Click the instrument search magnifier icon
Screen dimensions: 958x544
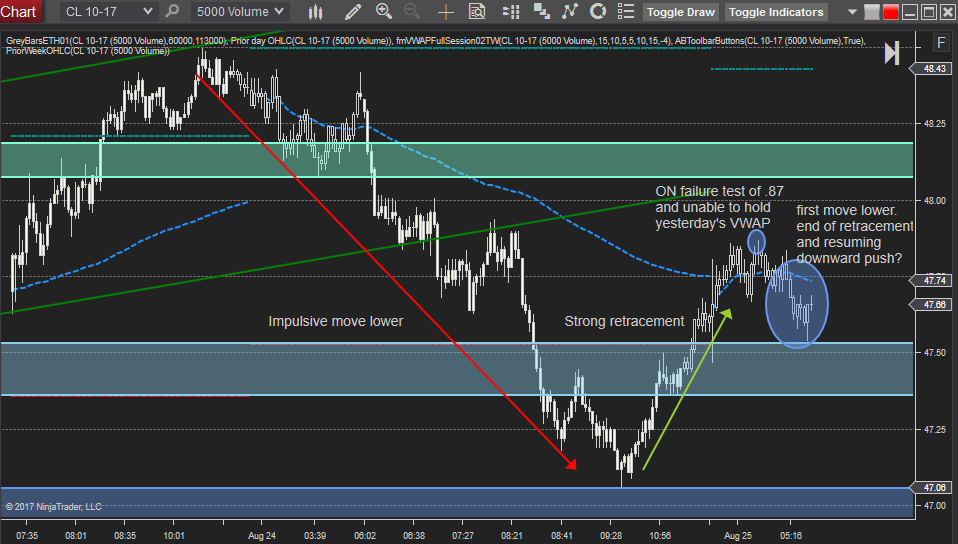(x=172, y=12)
